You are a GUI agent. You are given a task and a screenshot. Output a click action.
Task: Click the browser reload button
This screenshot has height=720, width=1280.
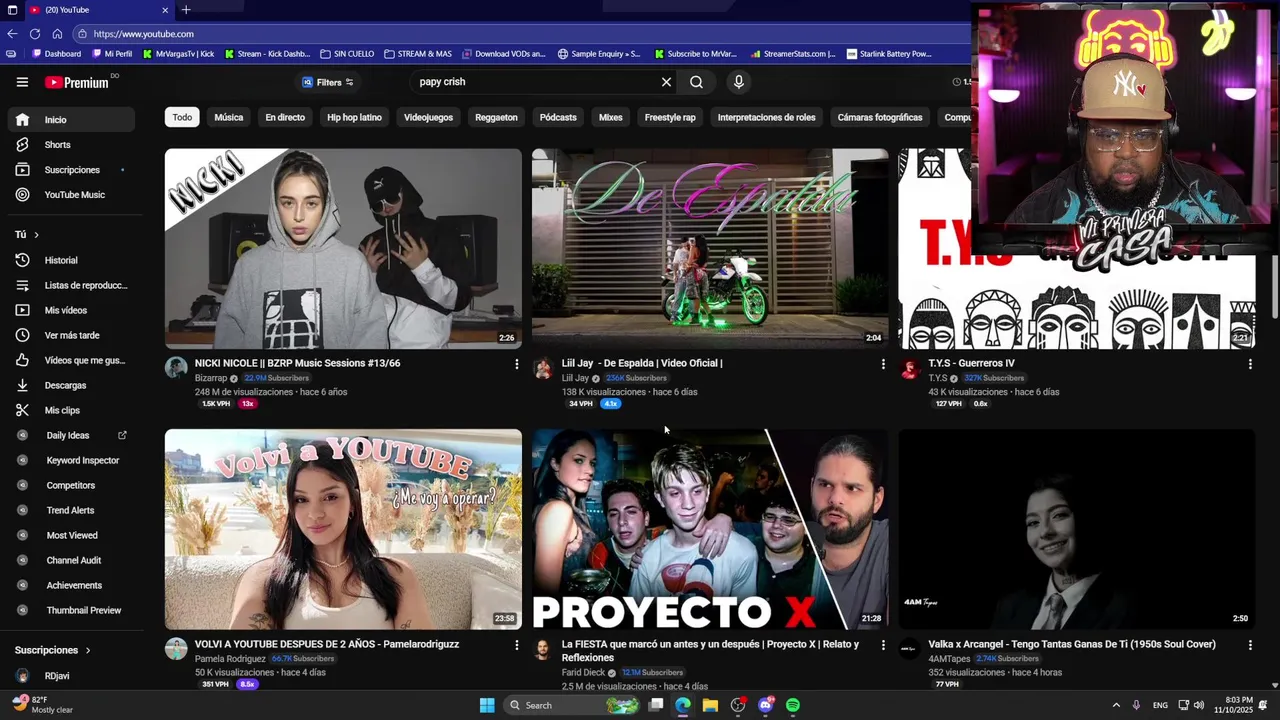(x=35, y=34)
